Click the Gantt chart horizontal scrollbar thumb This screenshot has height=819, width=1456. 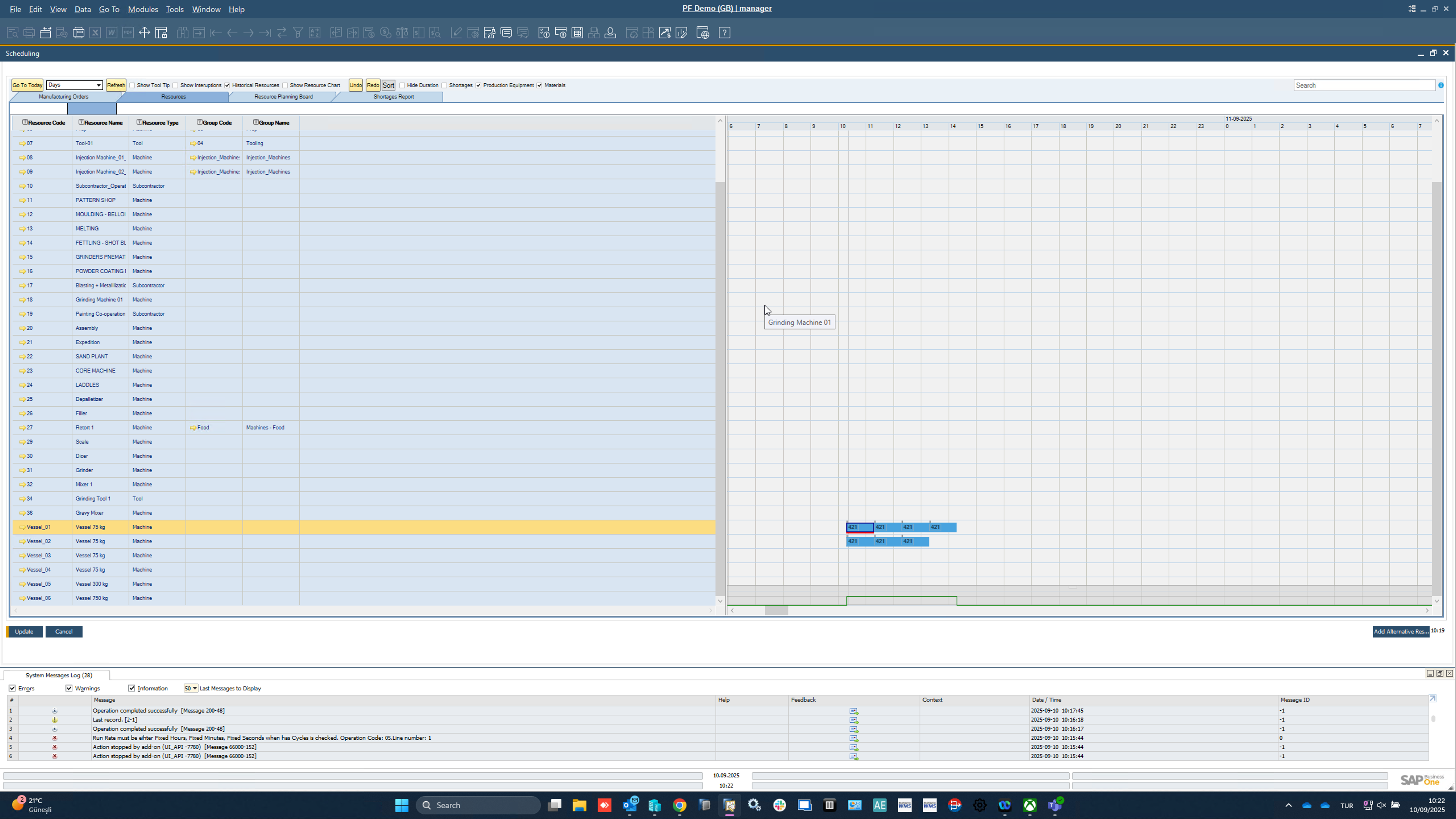[x=776, y=611]
